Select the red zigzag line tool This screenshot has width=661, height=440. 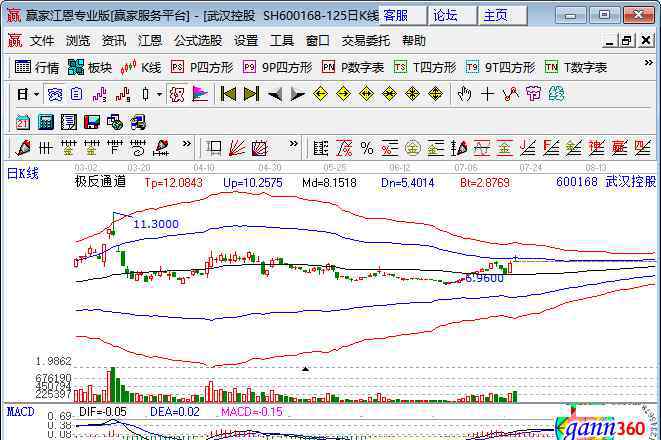(x=511, y=94)
